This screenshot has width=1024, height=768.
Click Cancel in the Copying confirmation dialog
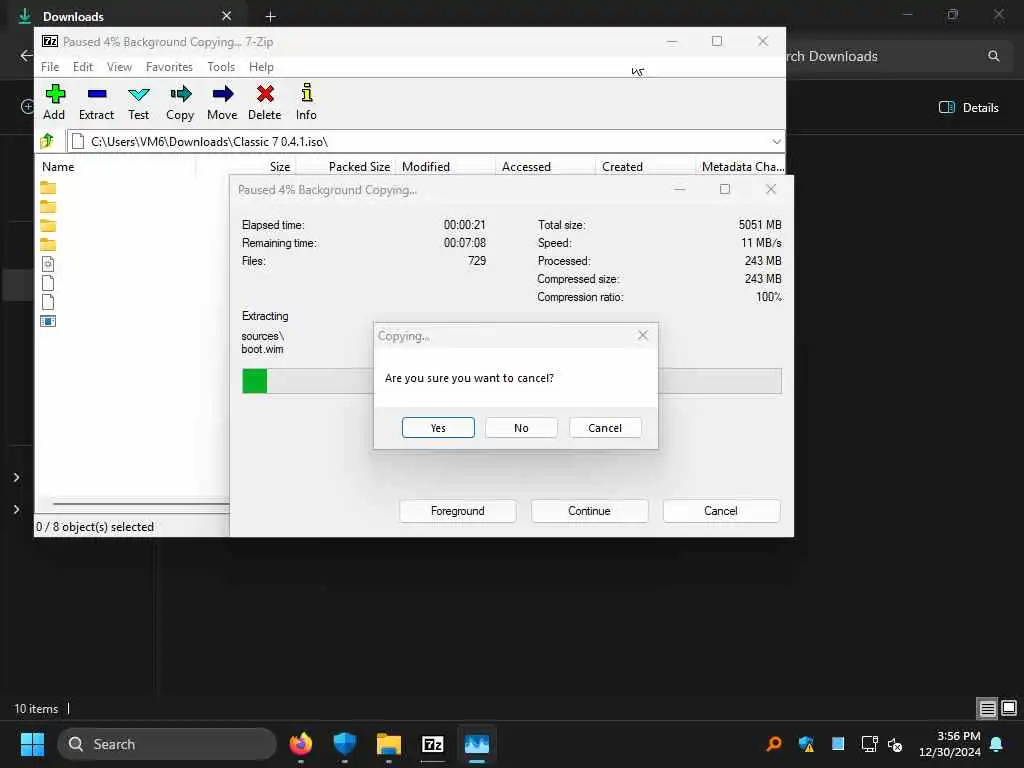[605, 428]
